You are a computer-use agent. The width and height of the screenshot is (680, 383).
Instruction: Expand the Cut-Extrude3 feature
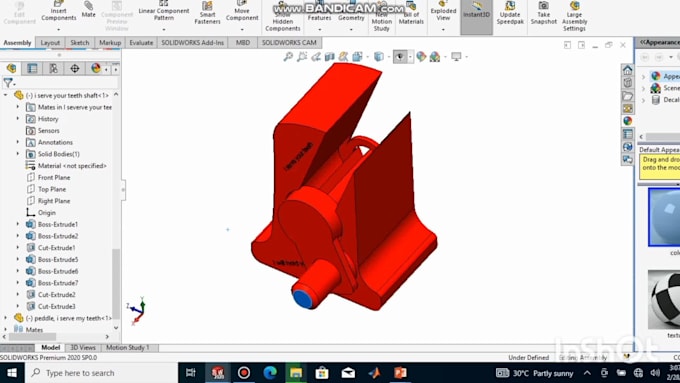(x=18, y=306)
